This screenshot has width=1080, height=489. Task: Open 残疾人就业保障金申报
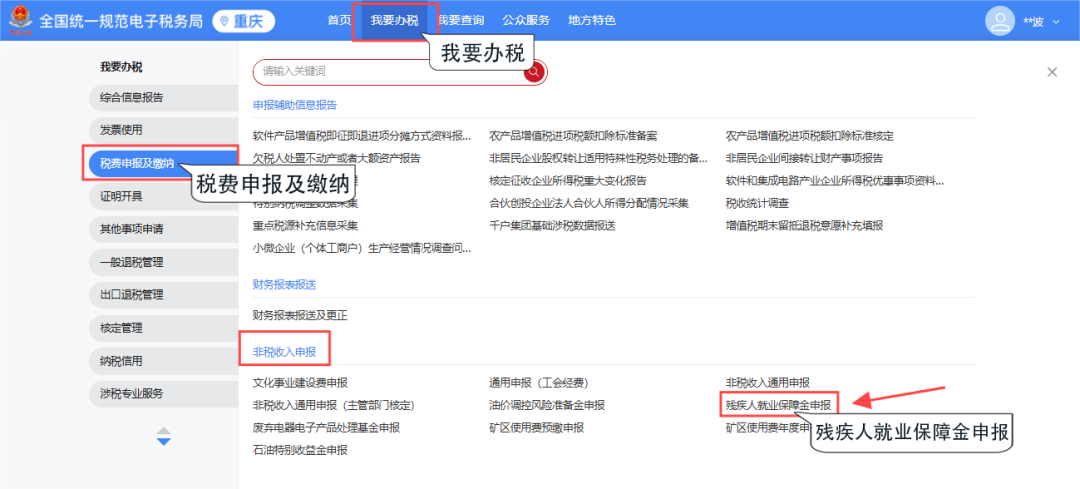[x=778, y=405]
